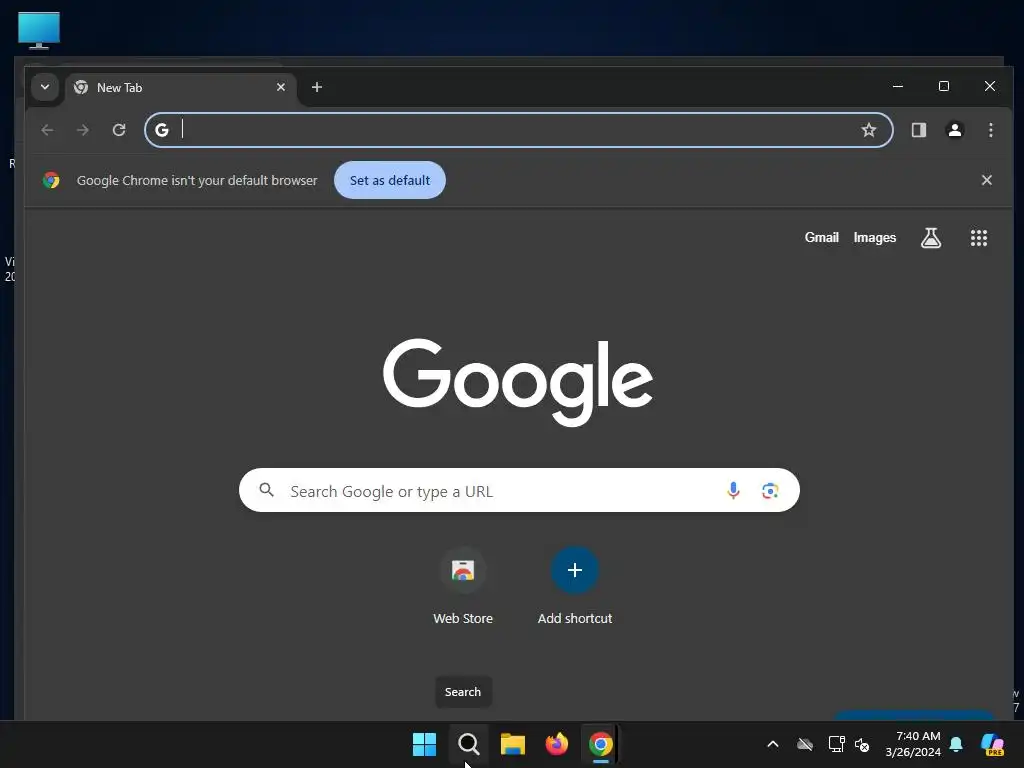
Task: Open the Windows Start menu
Action: tap(424, 744)
